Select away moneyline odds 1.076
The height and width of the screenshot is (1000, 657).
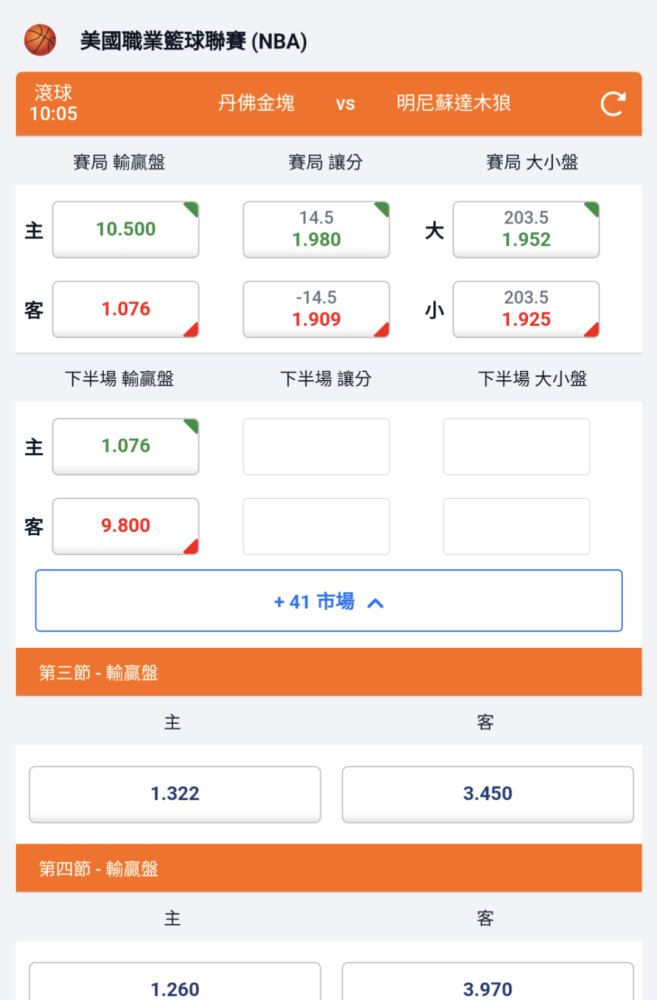click(x=126, y=309)
